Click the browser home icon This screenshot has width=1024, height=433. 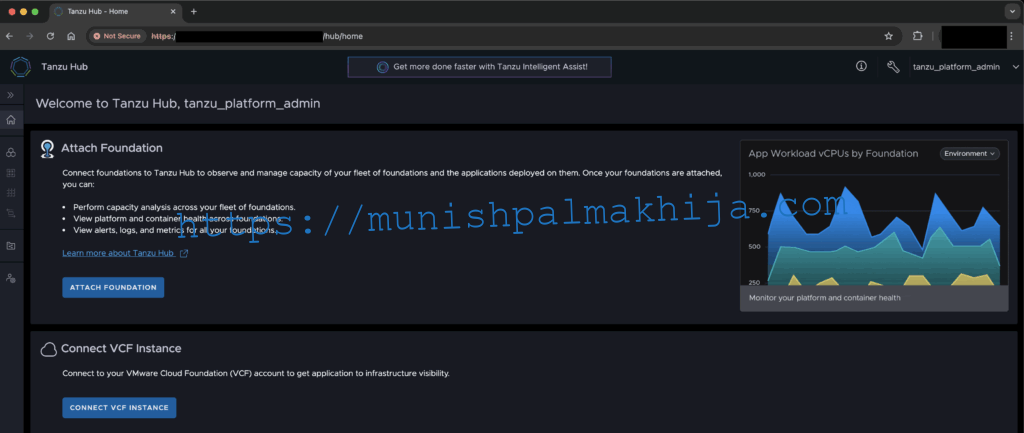click(71, 37)
